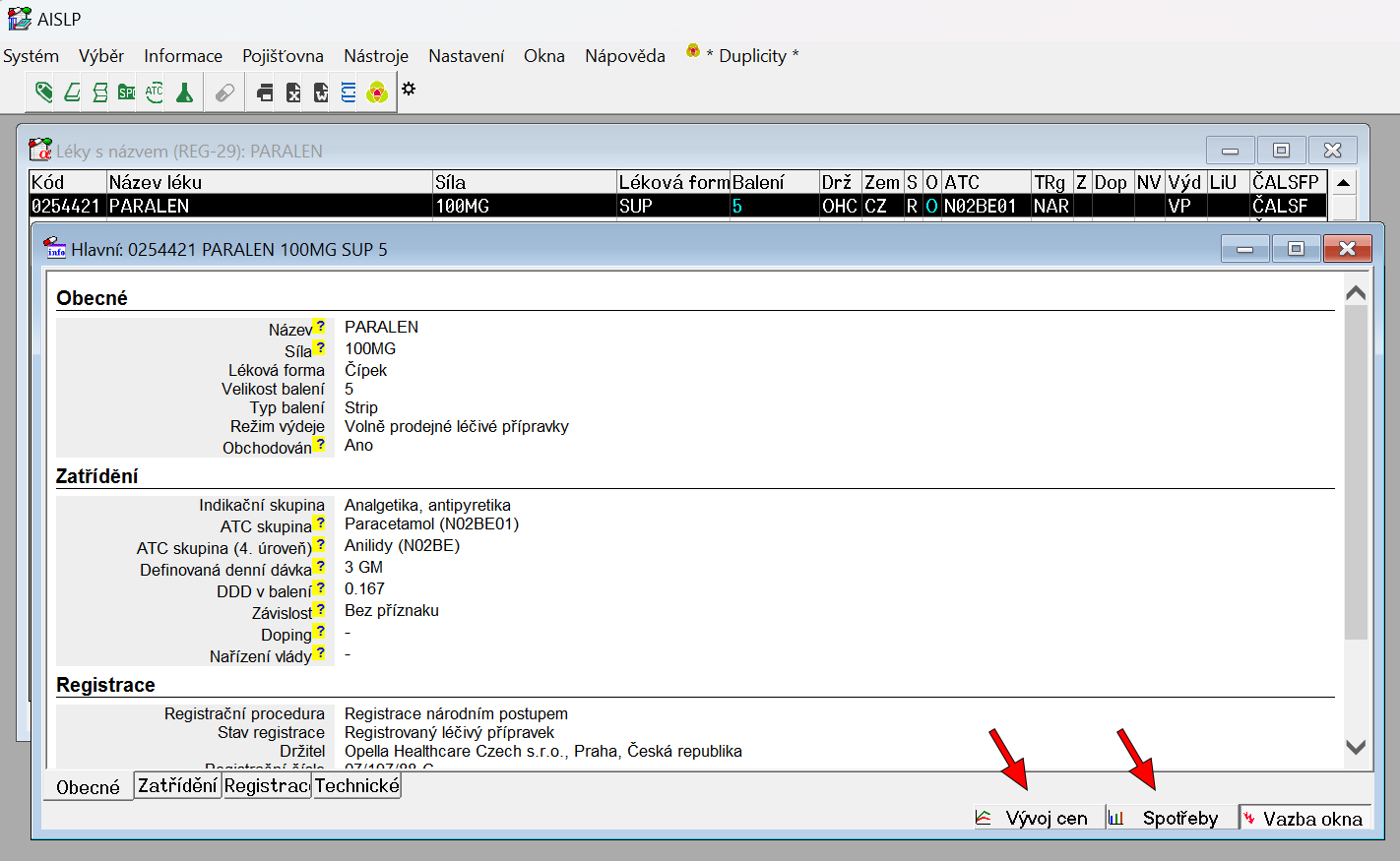1400x861 pixels.
Task: Open the Nápověda menu
Action: point(625,56)
